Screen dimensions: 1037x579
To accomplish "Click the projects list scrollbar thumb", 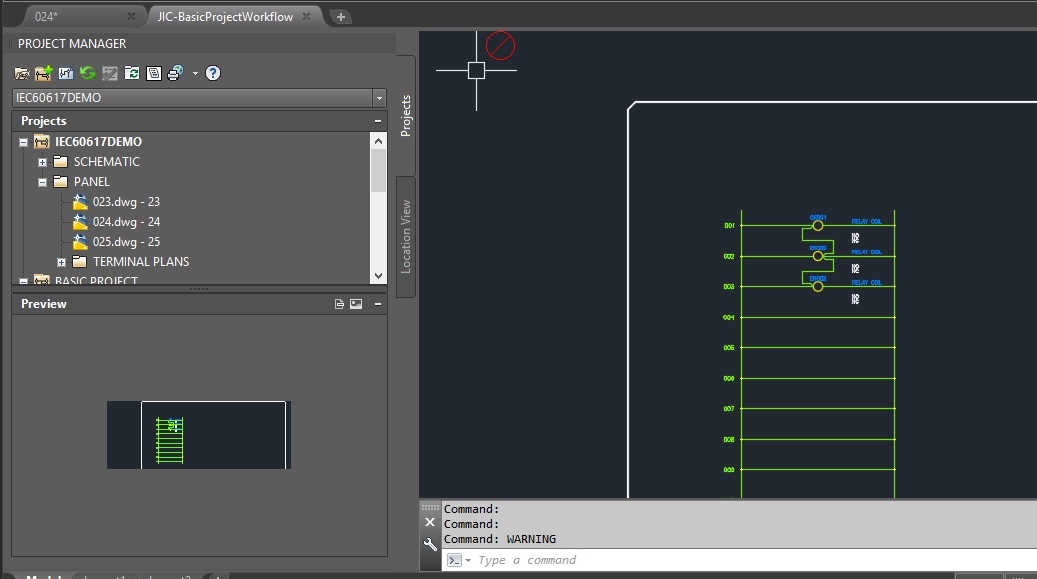I will click(x=378, y=171).
